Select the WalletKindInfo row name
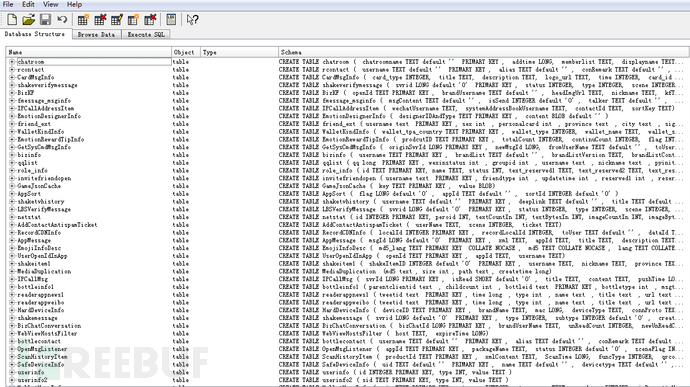 point(40,132)
